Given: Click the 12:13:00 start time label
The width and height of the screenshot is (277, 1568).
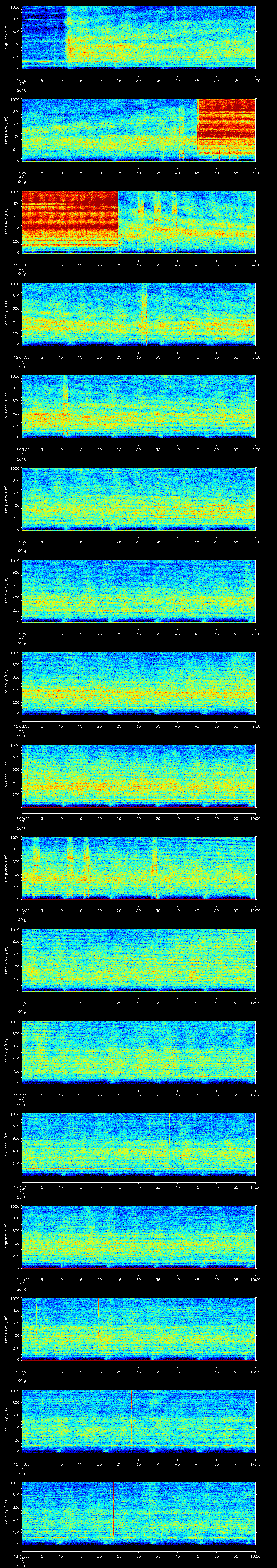Looking at the screenshot, I should coord(21,1187).
